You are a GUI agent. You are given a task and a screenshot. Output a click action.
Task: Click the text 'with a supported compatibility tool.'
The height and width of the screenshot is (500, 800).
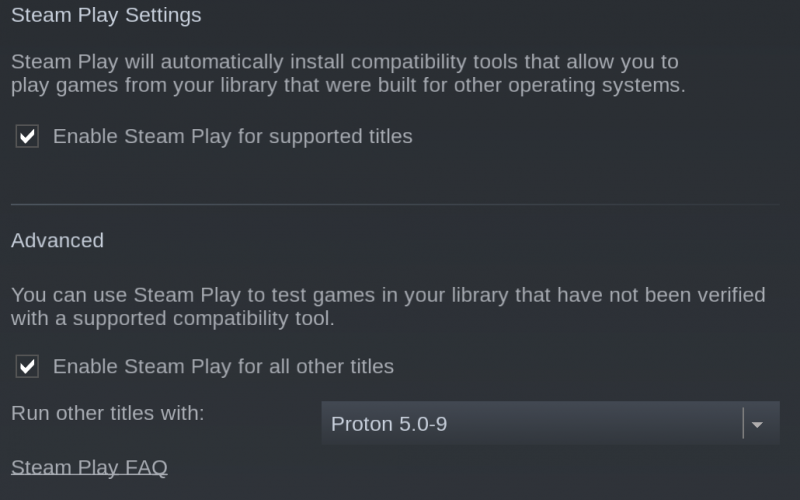coord(172,319)
